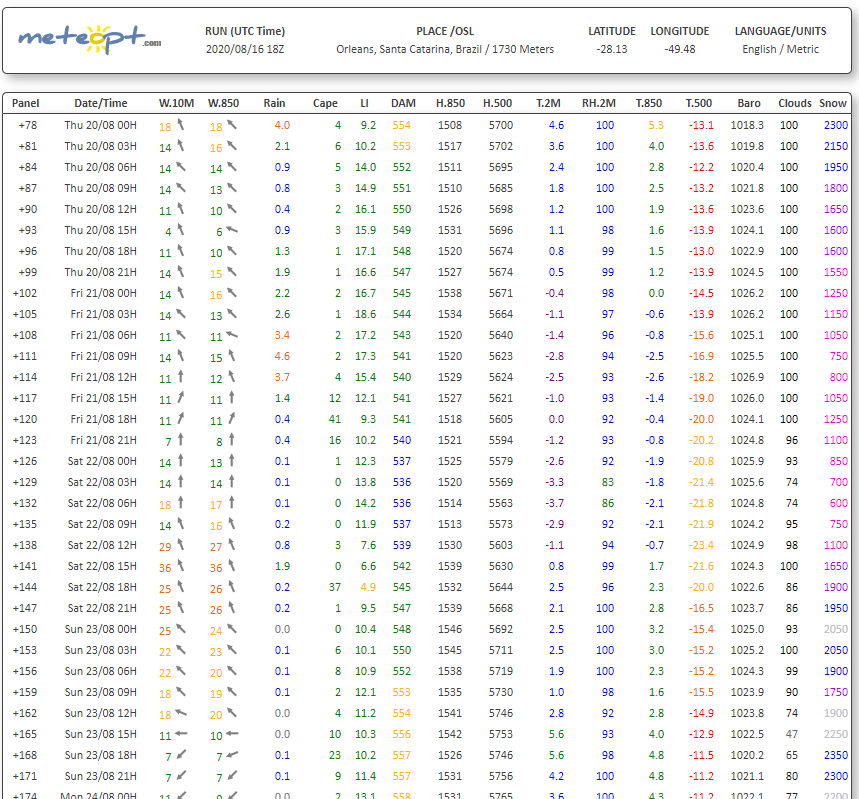Image resolution: width=859 pixels, height=799 pixels.
Task: Click the date Fri 21/08 12H
Action: (104, 377)
